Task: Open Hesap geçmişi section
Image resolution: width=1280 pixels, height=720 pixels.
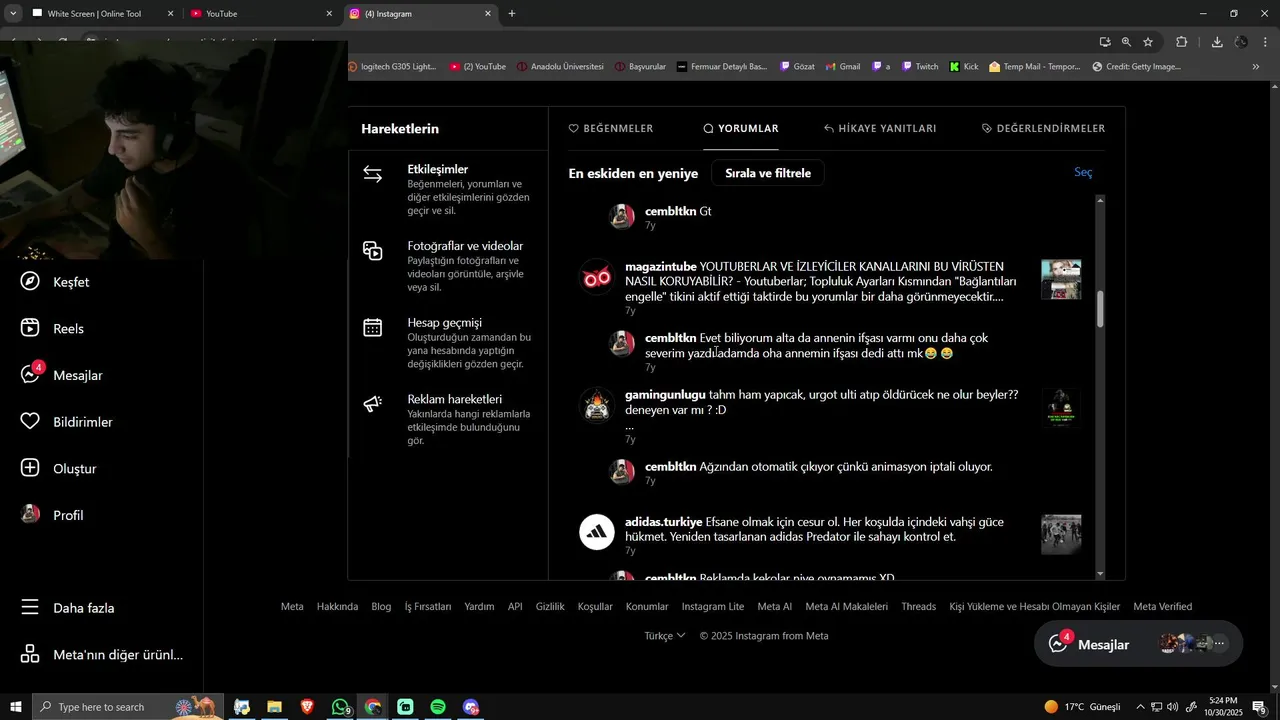Action: click(448, 343)
